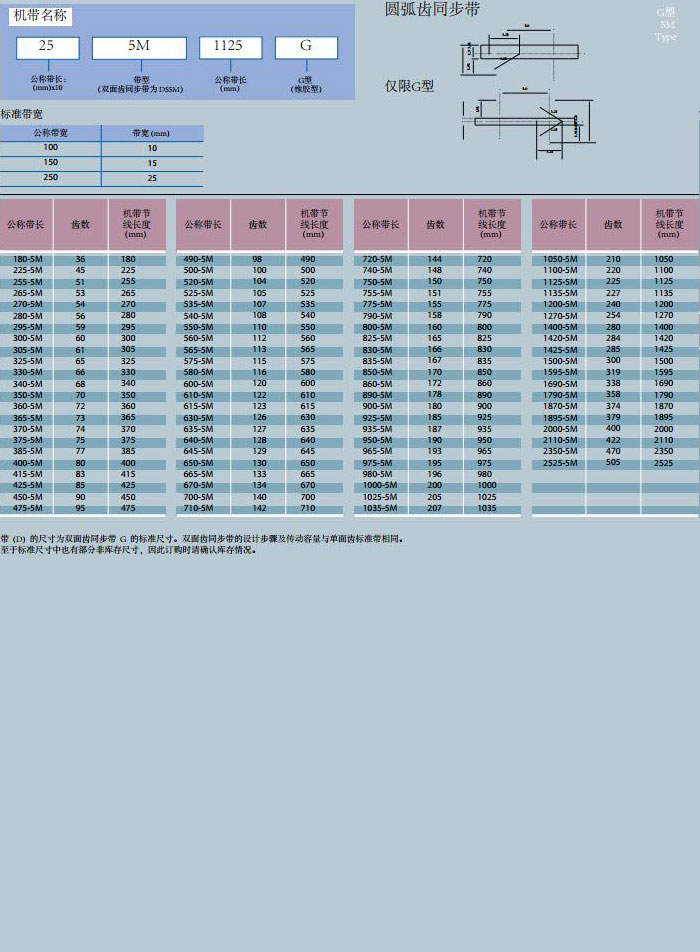This screenshot has width=700, height=952.
Task: Click the 1125 nominal length box
Action: point(230,47)
